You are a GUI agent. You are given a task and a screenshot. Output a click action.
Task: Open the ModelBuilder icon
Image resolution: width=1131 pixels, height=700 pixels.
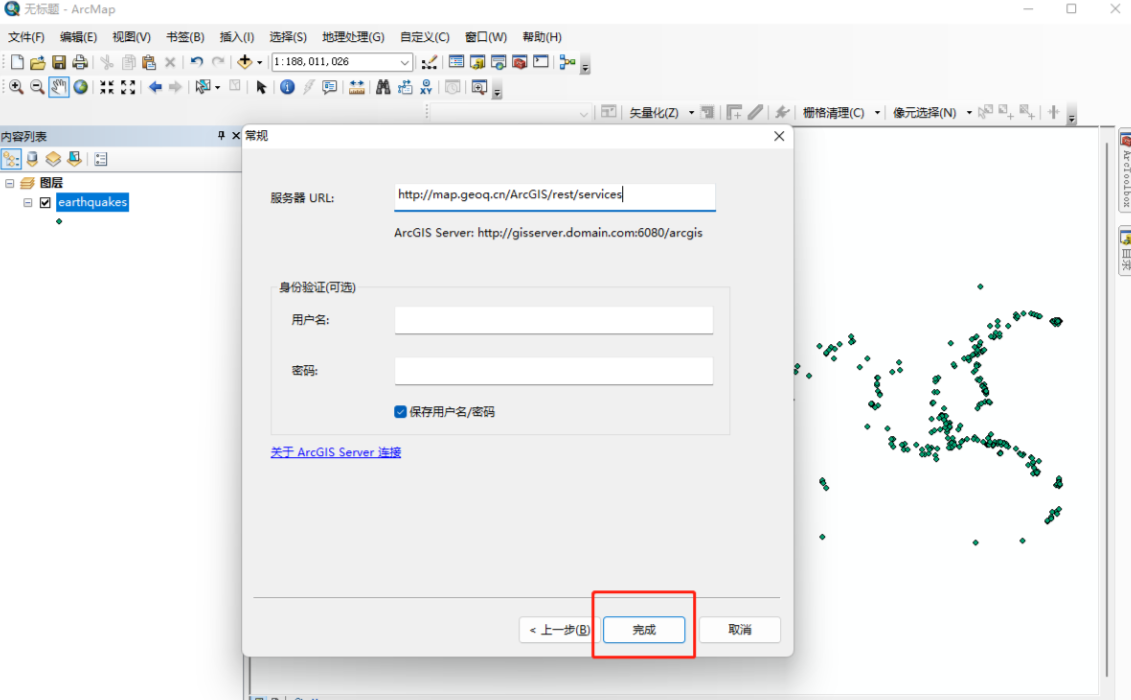(x=568, y=62)
